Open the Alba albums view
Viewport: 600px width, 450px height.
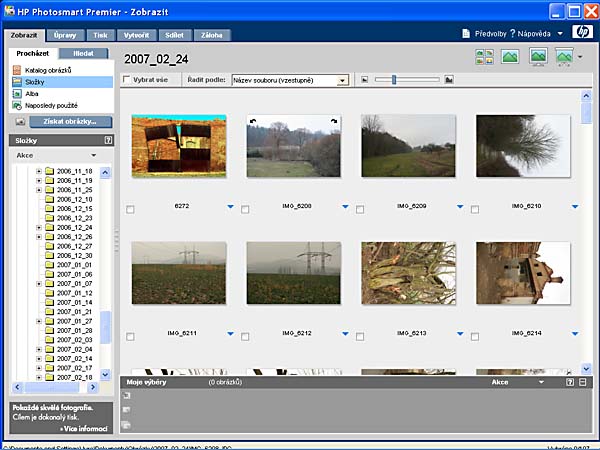[x=32, y=93]
